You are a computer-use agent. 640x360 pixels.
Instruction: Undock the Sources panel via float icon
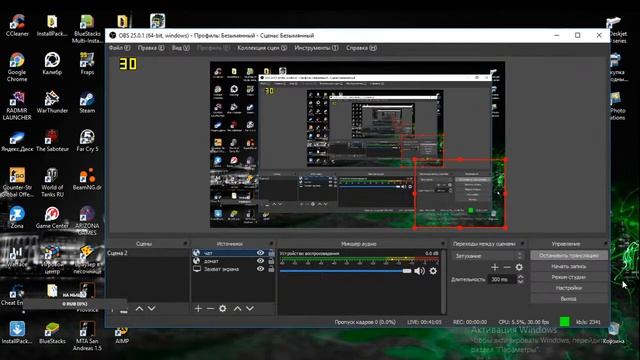tap(271, 243)
